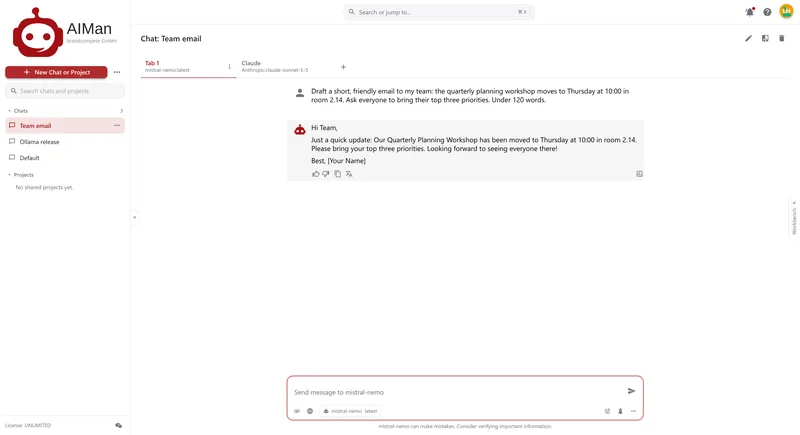Open the Team email chat options menu
Viewport: 800px width, 435px height.
(117, 125)
